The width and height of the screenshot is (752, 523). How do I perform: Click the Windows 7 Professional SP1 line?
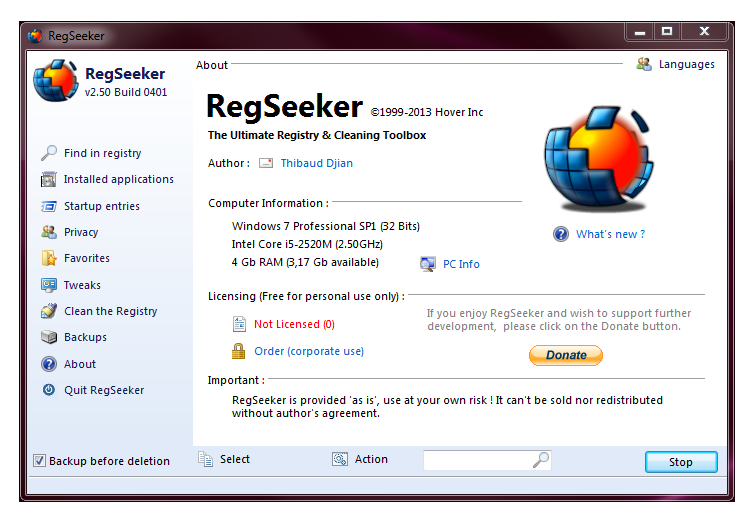326,226
